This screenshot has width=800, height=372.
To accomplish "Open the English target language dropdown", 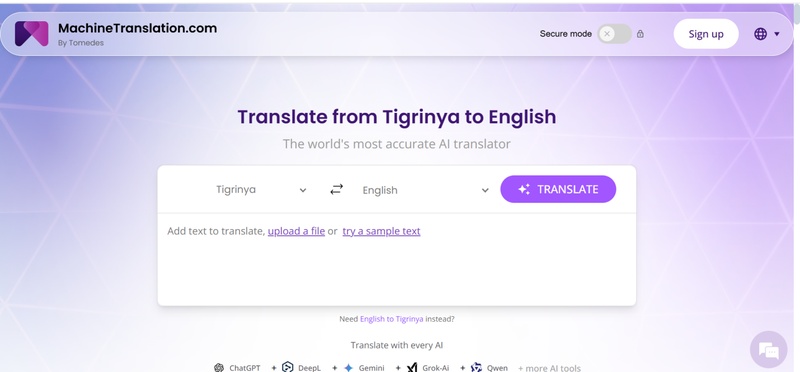I will point(425,190).
